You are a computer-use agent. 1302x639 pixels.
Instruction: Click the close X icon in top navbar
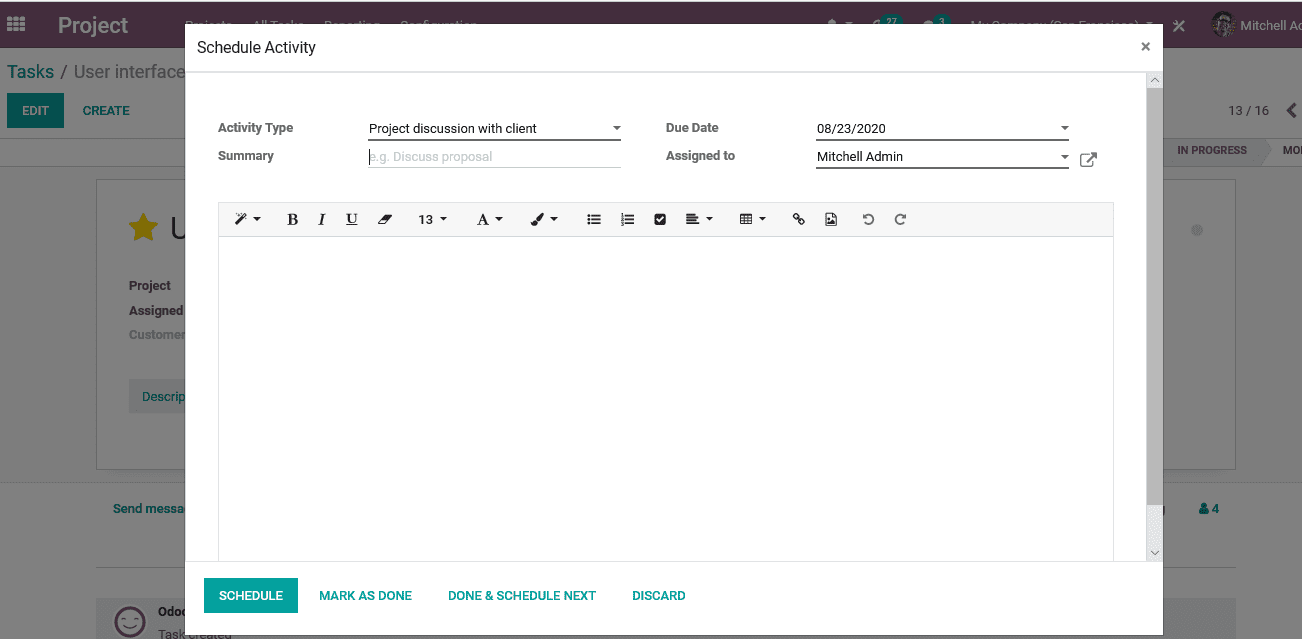tap(1179, 26)
